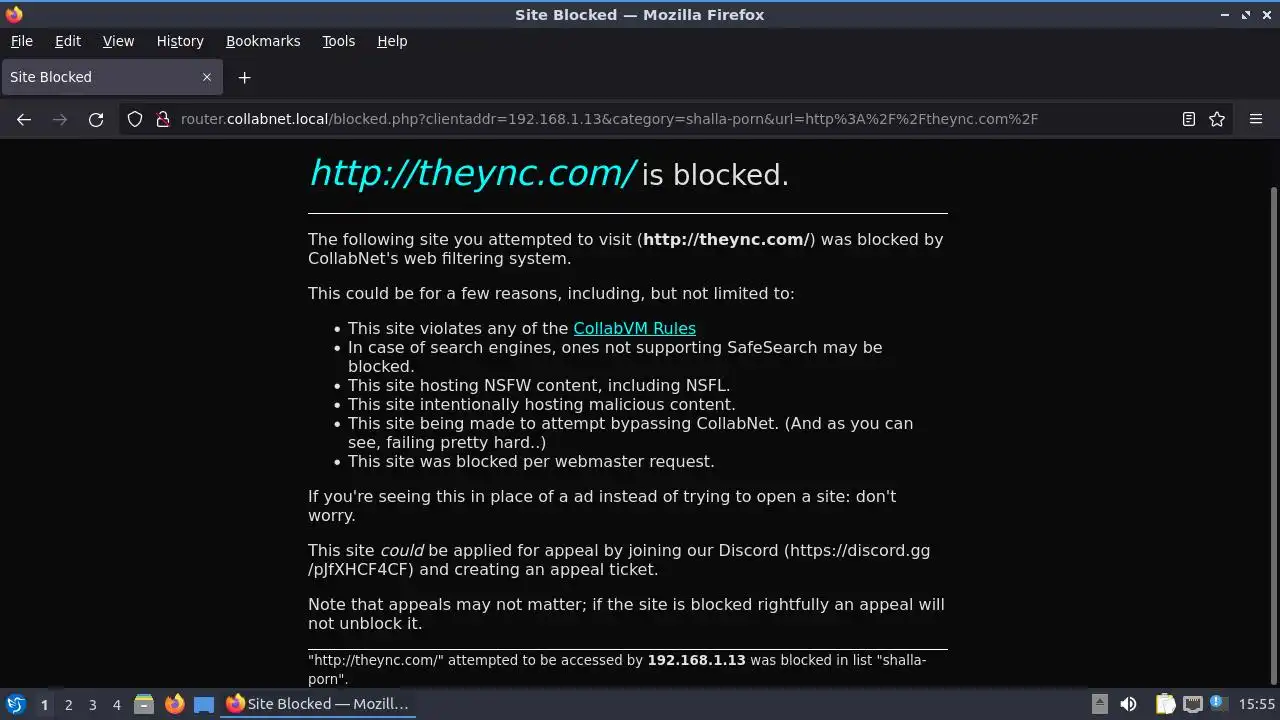Image resolution: width=1280 pixels, height=720 pixels.
Task: Open the removable media eject tray icon
Action: click(x=1099, y=704)
